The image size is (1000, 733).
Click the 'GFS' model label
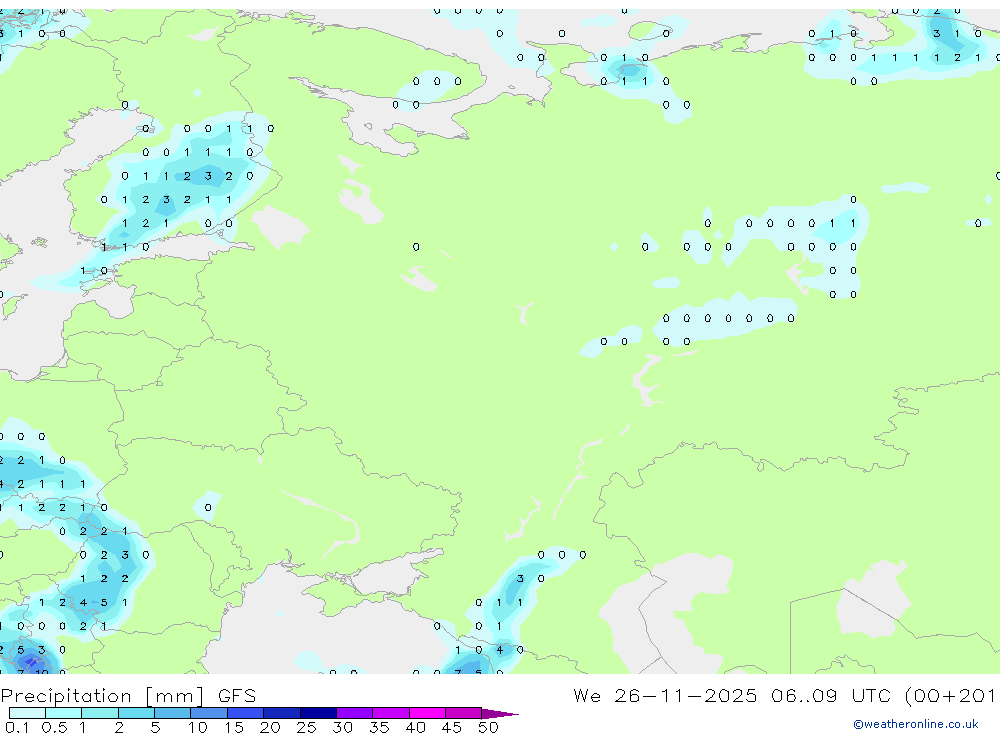tap(237, 696)
